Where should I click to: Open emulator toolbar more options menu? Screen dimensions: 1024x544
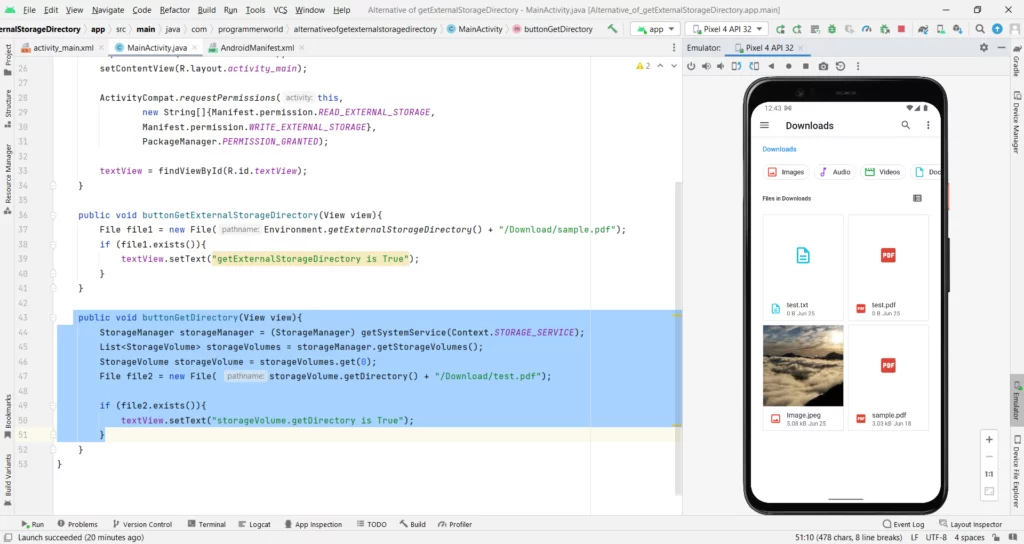point(857,66)
